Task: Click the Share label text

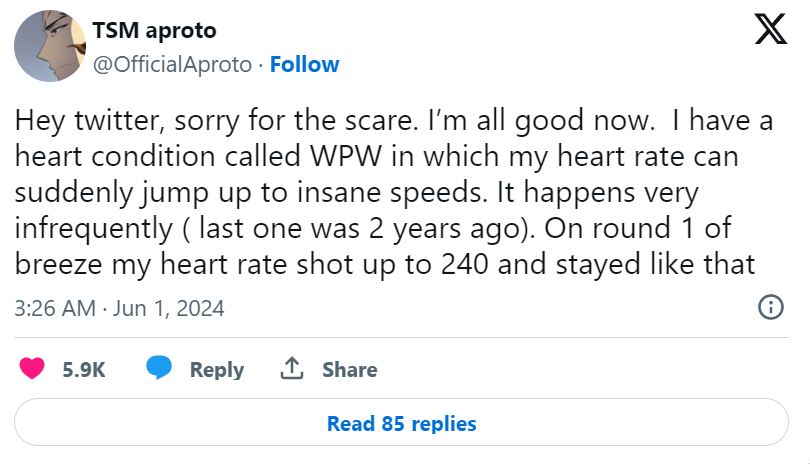Action: (349, 369)
